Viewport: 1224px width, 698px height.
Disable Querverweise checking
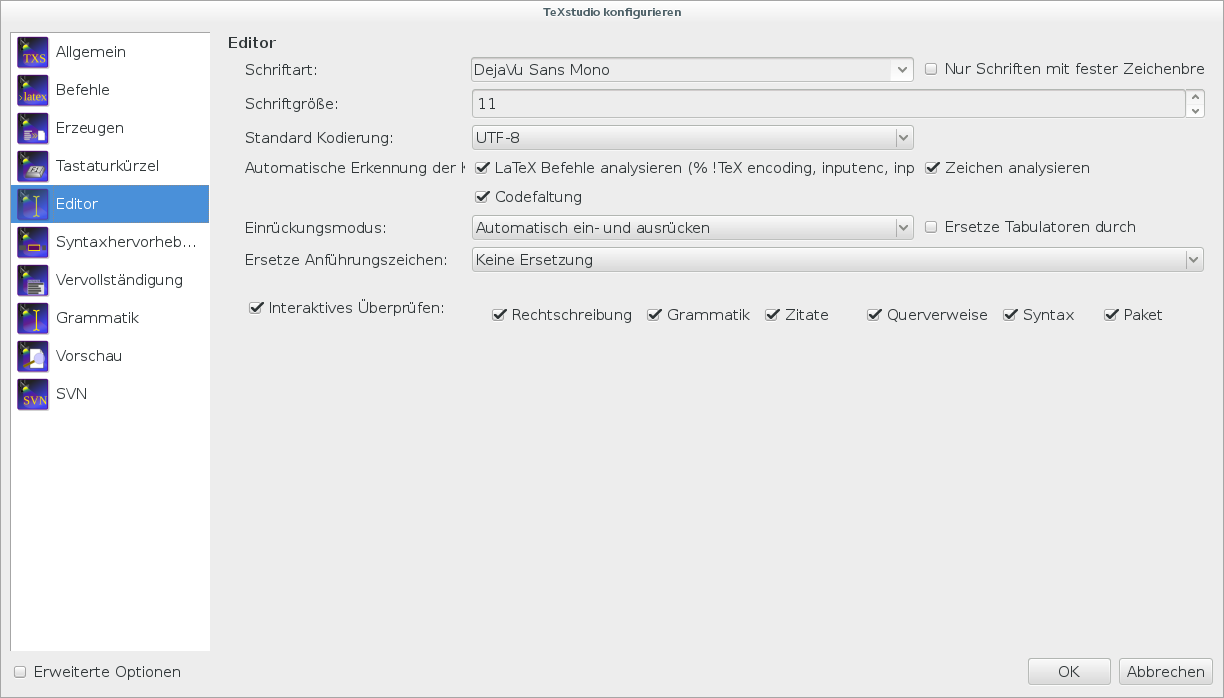point(874,315)
